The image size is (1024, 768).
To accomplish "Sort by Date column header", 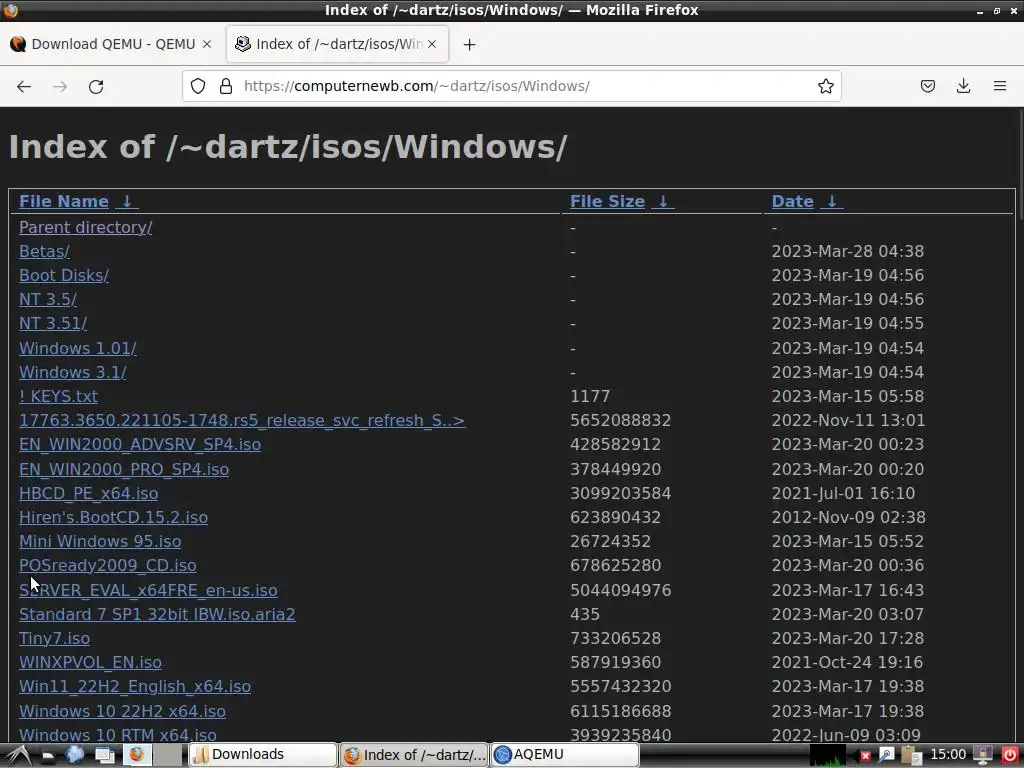I will coord(792,201).
